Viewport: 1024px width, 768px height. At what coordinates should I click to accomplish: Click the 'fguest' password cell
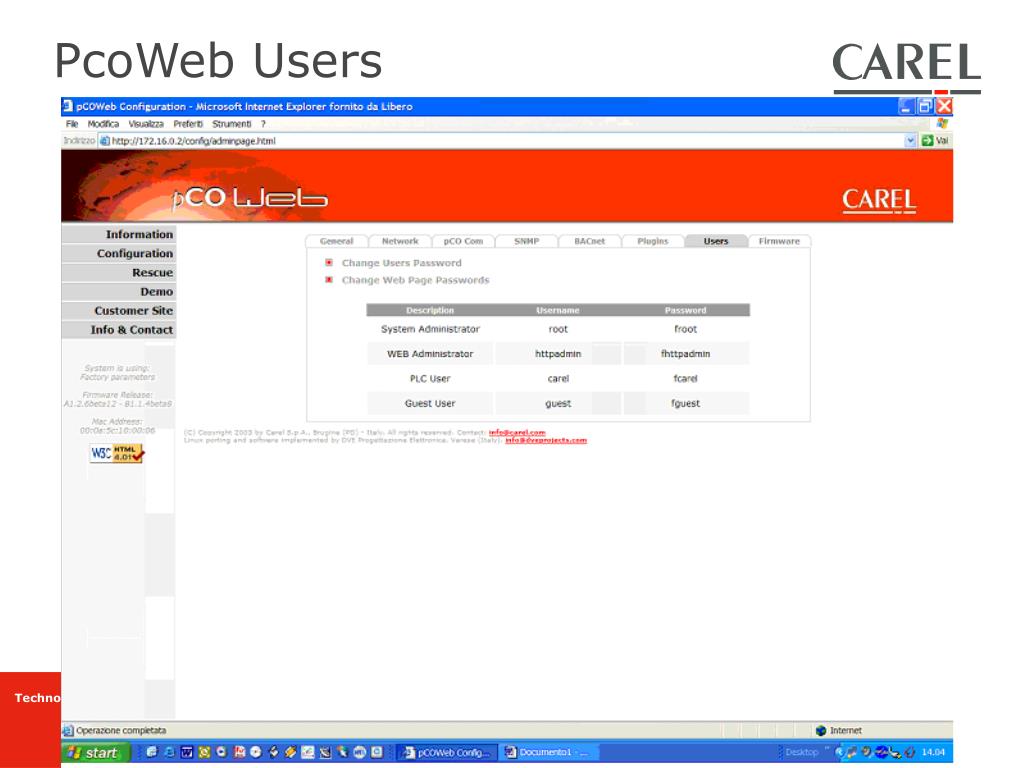[x=686, y=404]
